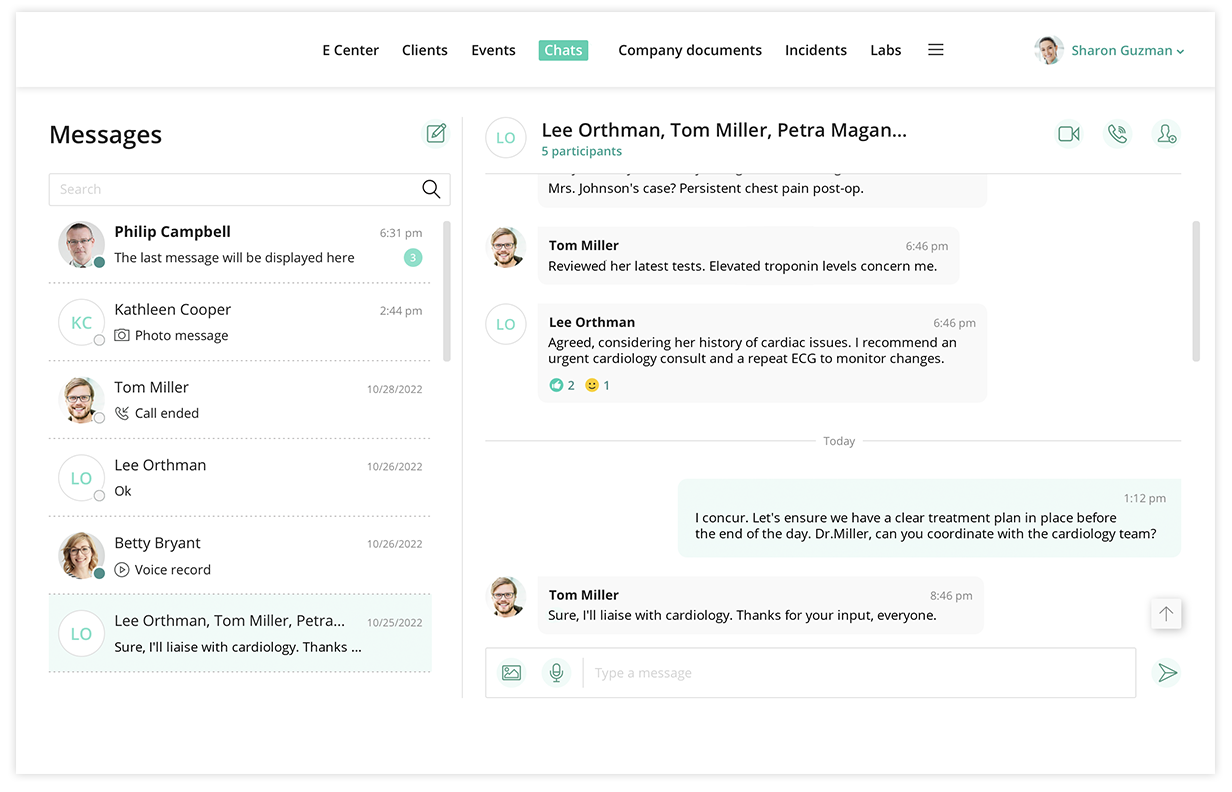
Task: Toggle the smiley reaction on Lee's message
Action: coord(597,385)
